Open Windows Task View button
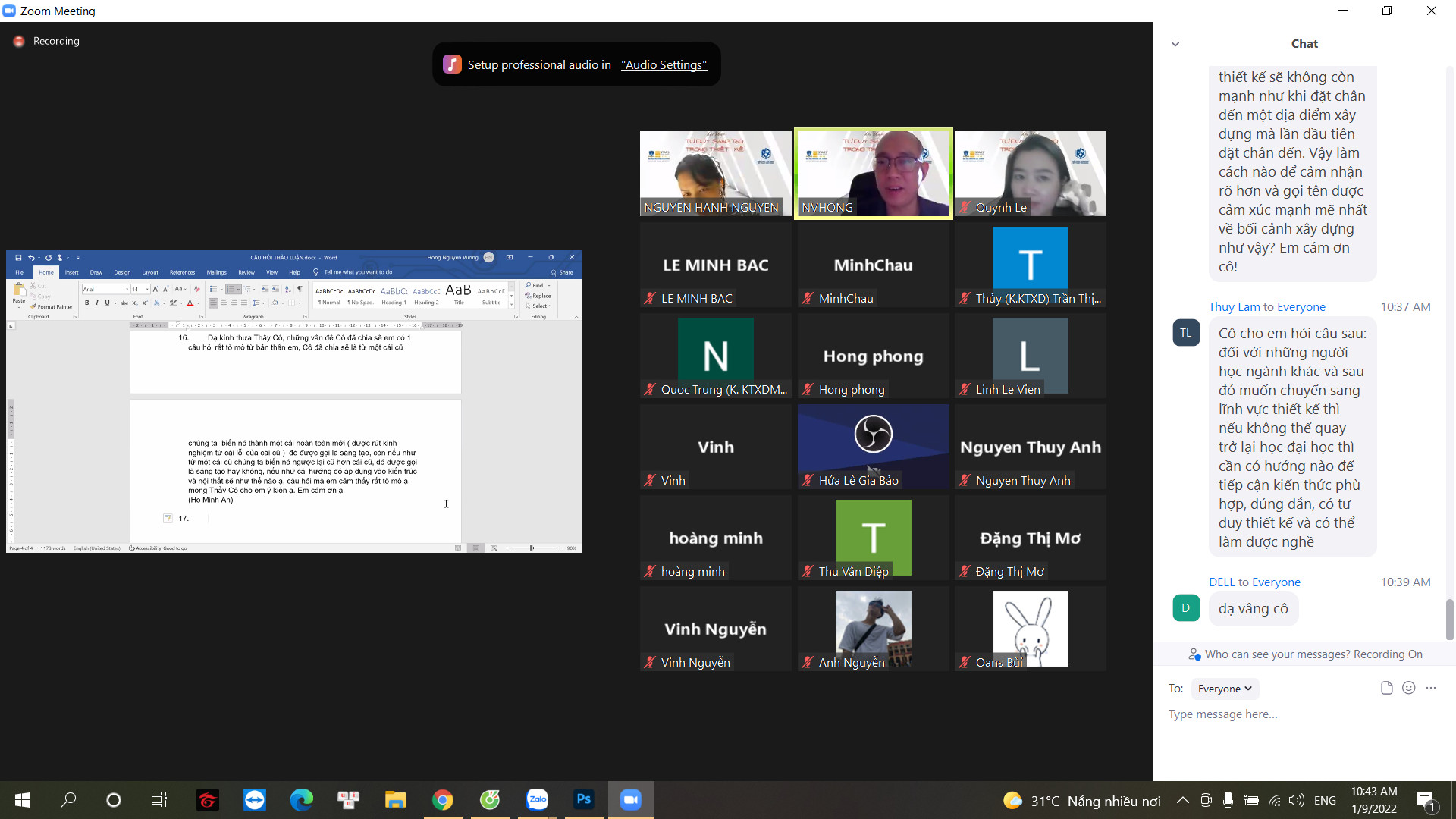 tap(159, 799)
